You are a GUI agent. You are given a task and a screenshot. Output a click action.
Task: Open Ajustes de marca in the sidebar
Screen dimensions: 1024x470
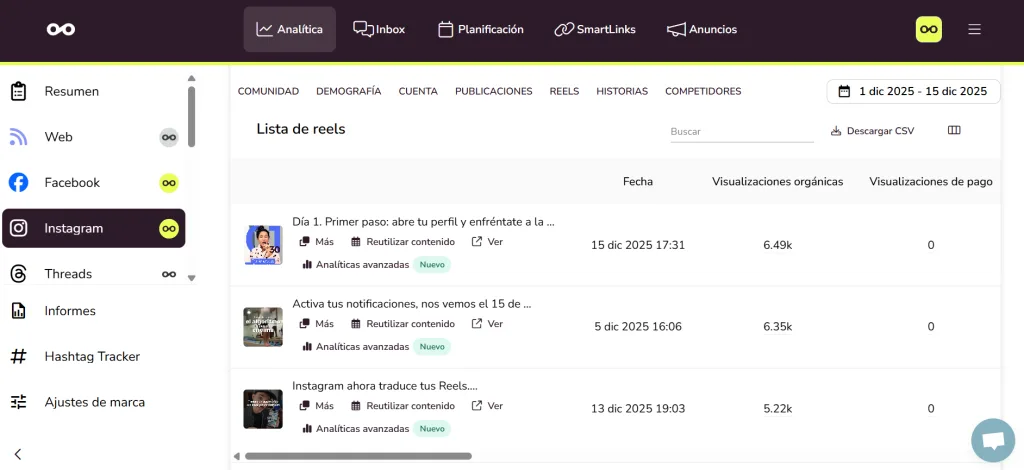click(x=93, y=402)
